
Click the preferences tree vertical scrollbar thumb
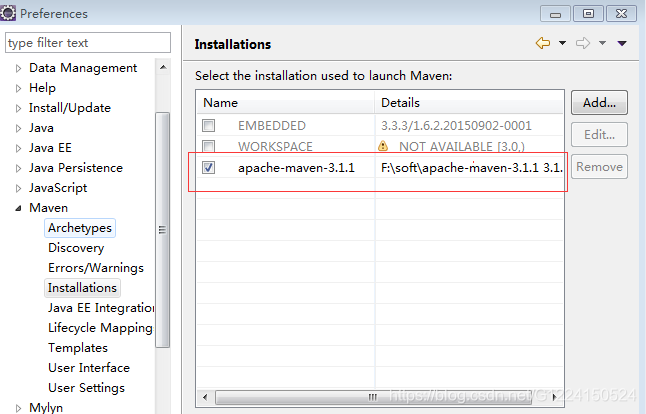(x=163, y=230)
